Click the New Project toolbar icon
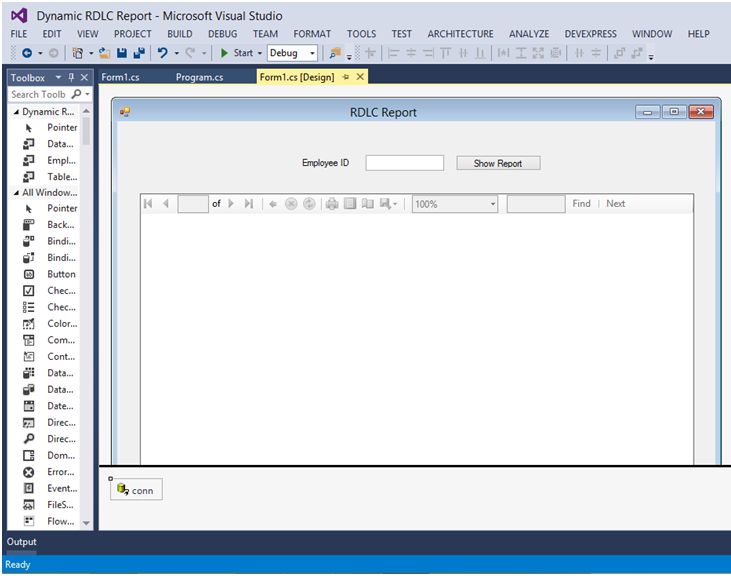Image resolution: width=731 pixels, height=576 pixels. 77,53
